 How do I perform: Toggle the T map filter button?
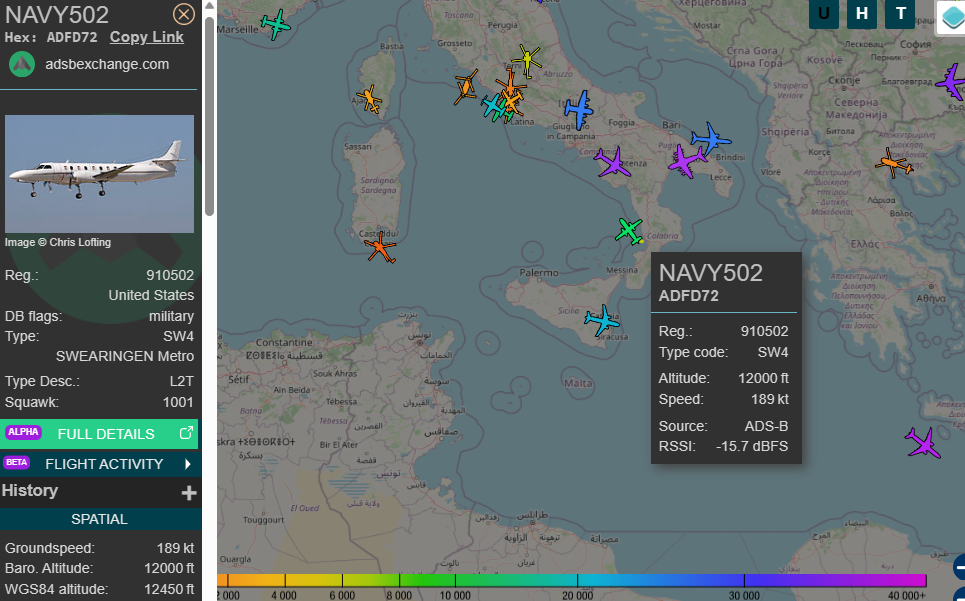(900, 14)
